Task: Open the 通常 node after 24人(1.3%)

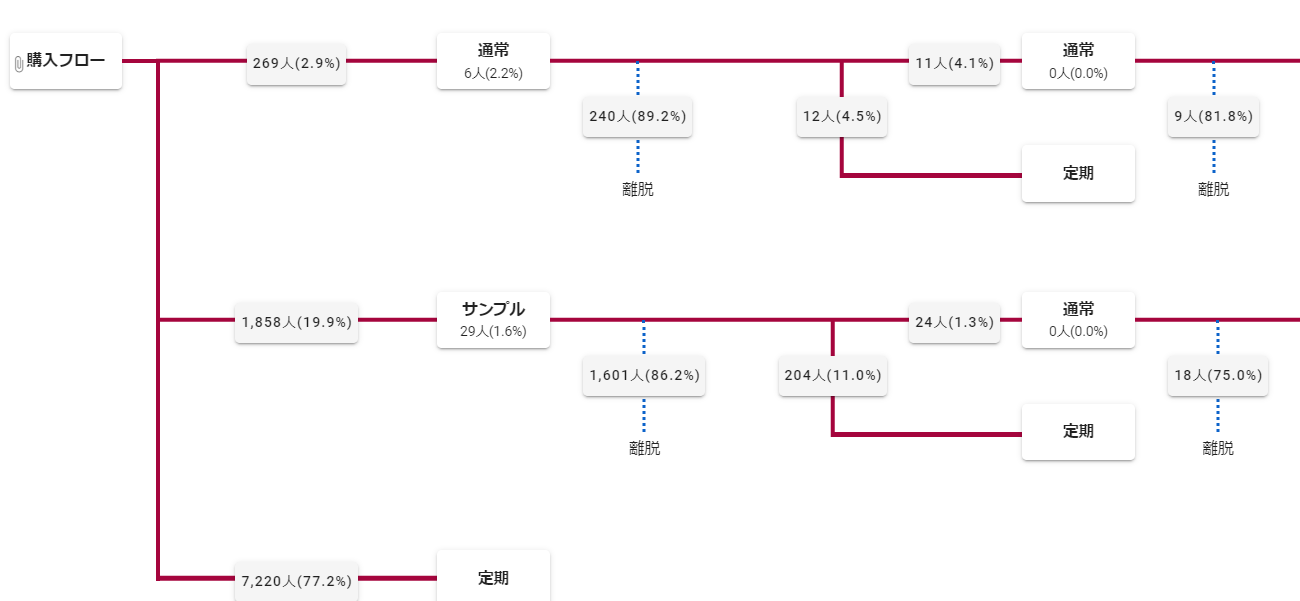Action: [1078, 320]
